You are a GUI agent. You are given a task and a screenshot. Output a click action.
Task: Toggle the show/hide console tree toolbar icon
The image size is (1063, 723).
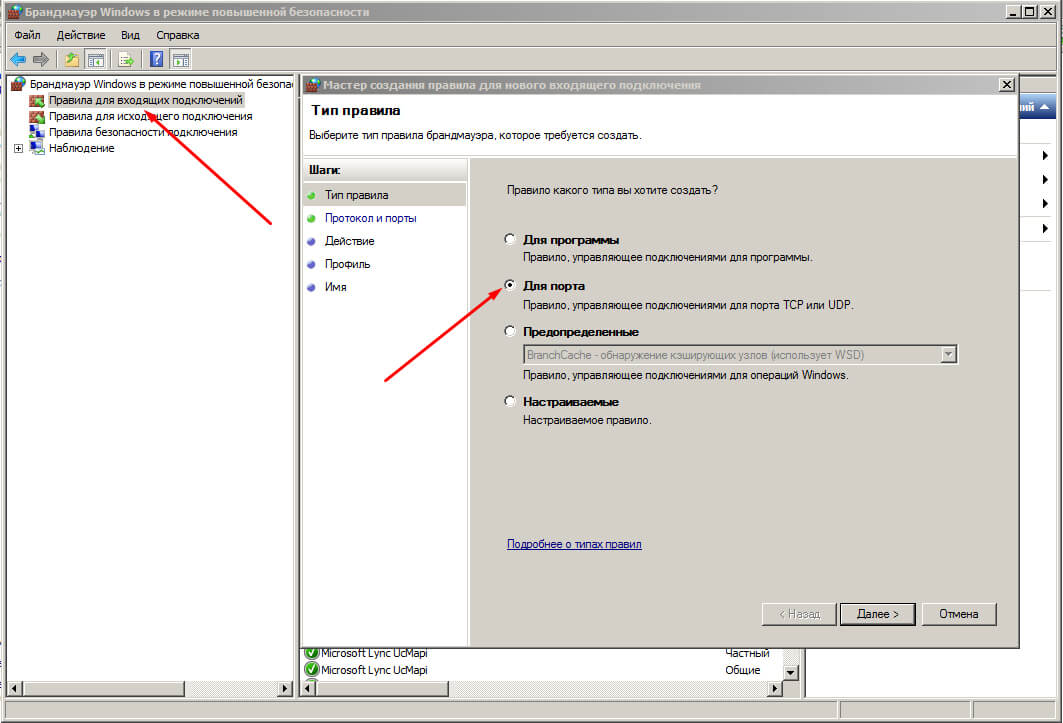point(96,59)
